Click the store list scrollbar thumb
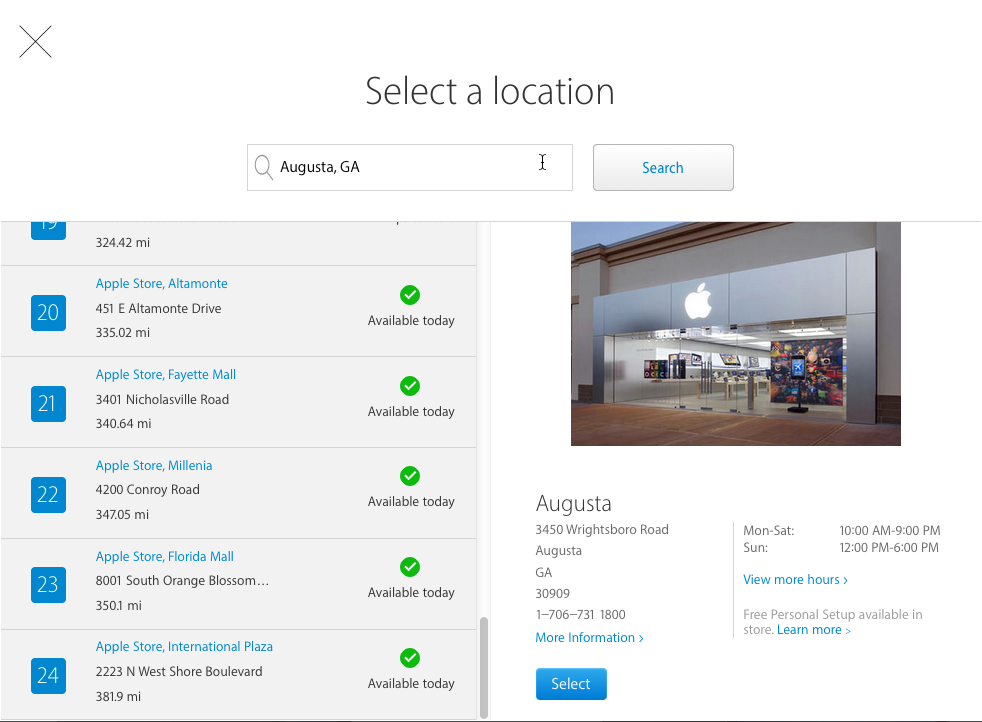Screen dimensions: 982x722 point(483,668)
